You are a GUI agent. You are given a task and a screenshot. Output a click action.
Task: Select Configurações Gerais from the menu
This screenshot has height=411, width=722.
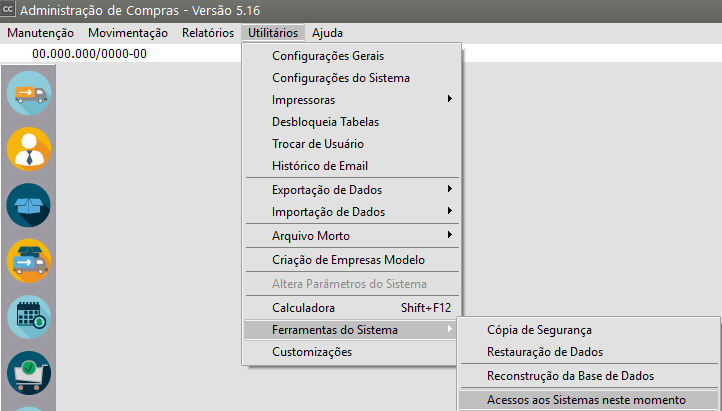pyautogui.click(x=328, y=56)
